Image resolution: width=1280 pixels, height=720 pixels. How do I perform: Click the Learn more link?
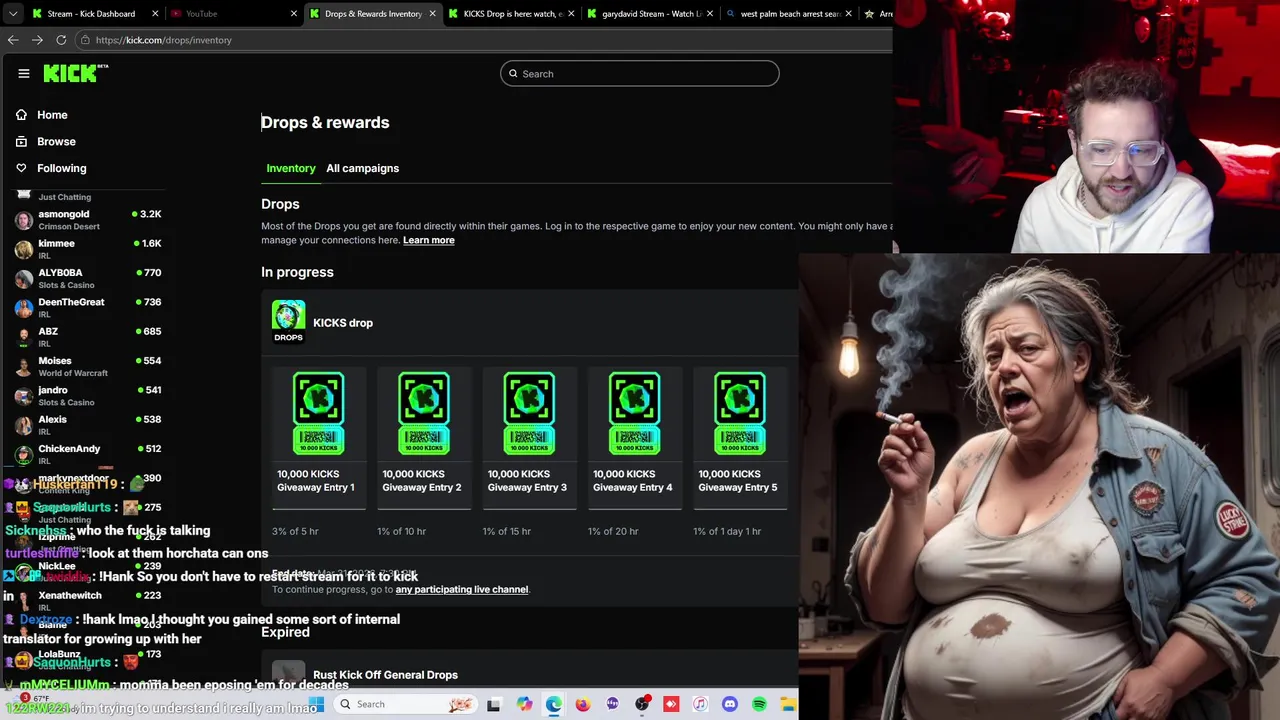coord(429,240)
